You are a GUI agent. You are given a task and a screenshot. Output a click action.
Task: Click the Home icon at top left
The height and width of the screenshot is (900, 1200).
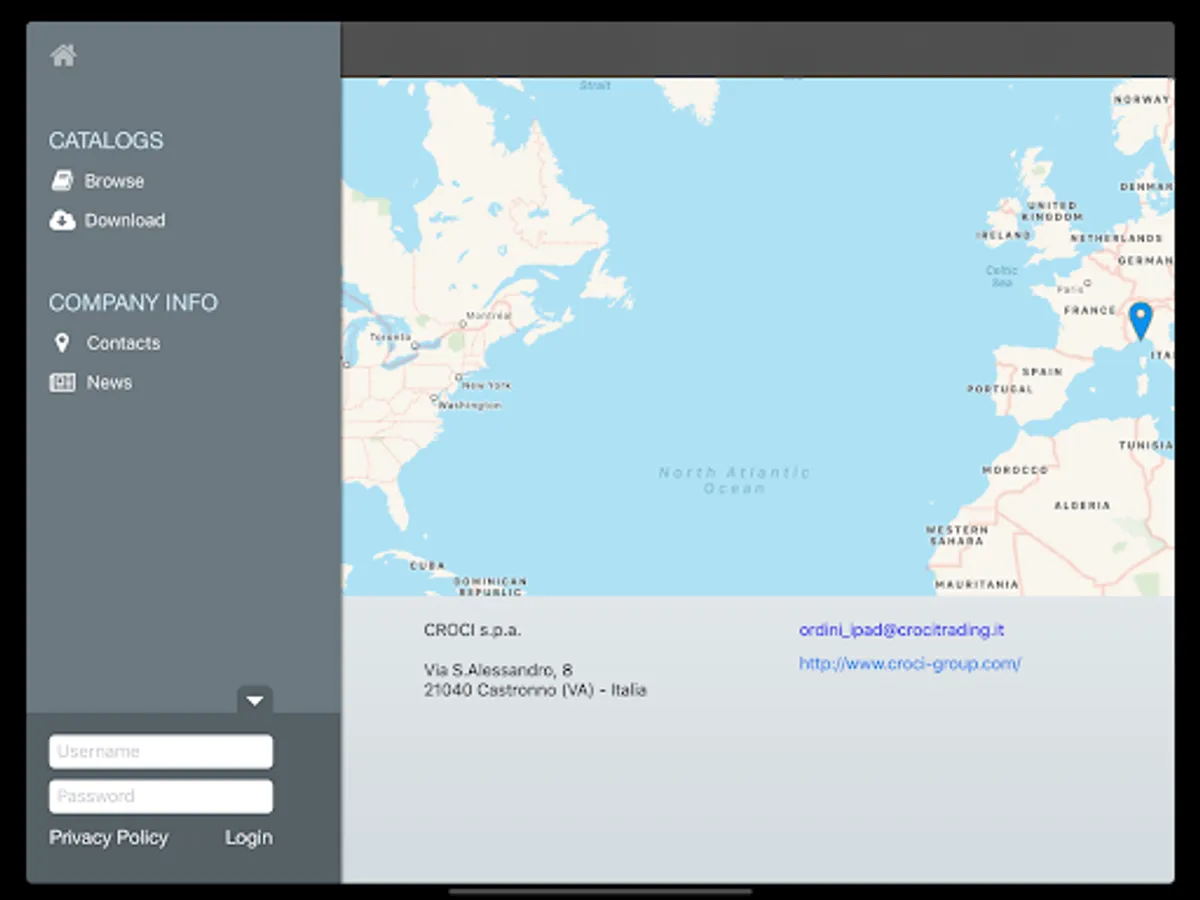pos(62,54)
